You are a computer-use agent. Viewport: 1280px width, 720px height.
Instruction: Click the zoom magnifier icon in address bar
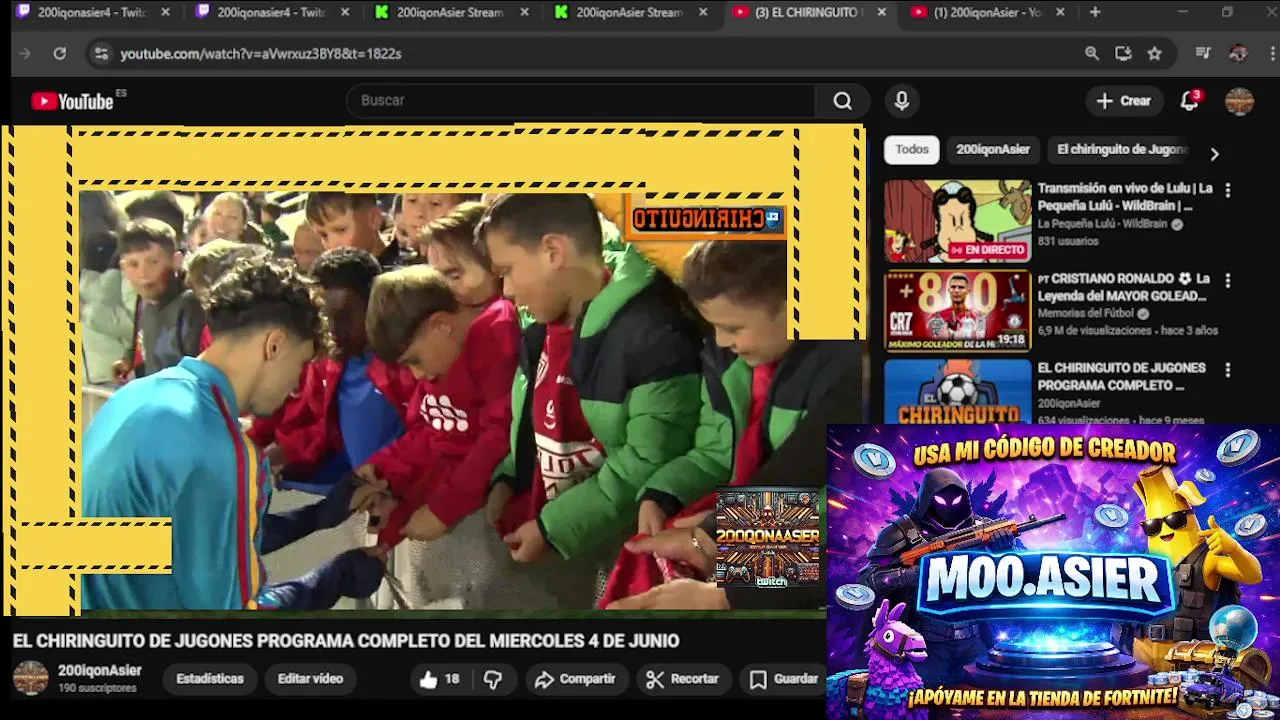pyautogui.click(x=1092, y=54)
